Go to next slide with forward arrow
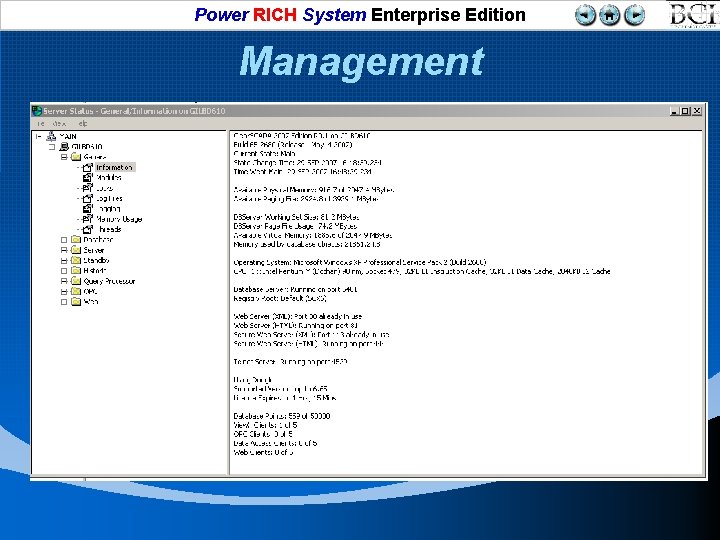 tap(635, 16)
